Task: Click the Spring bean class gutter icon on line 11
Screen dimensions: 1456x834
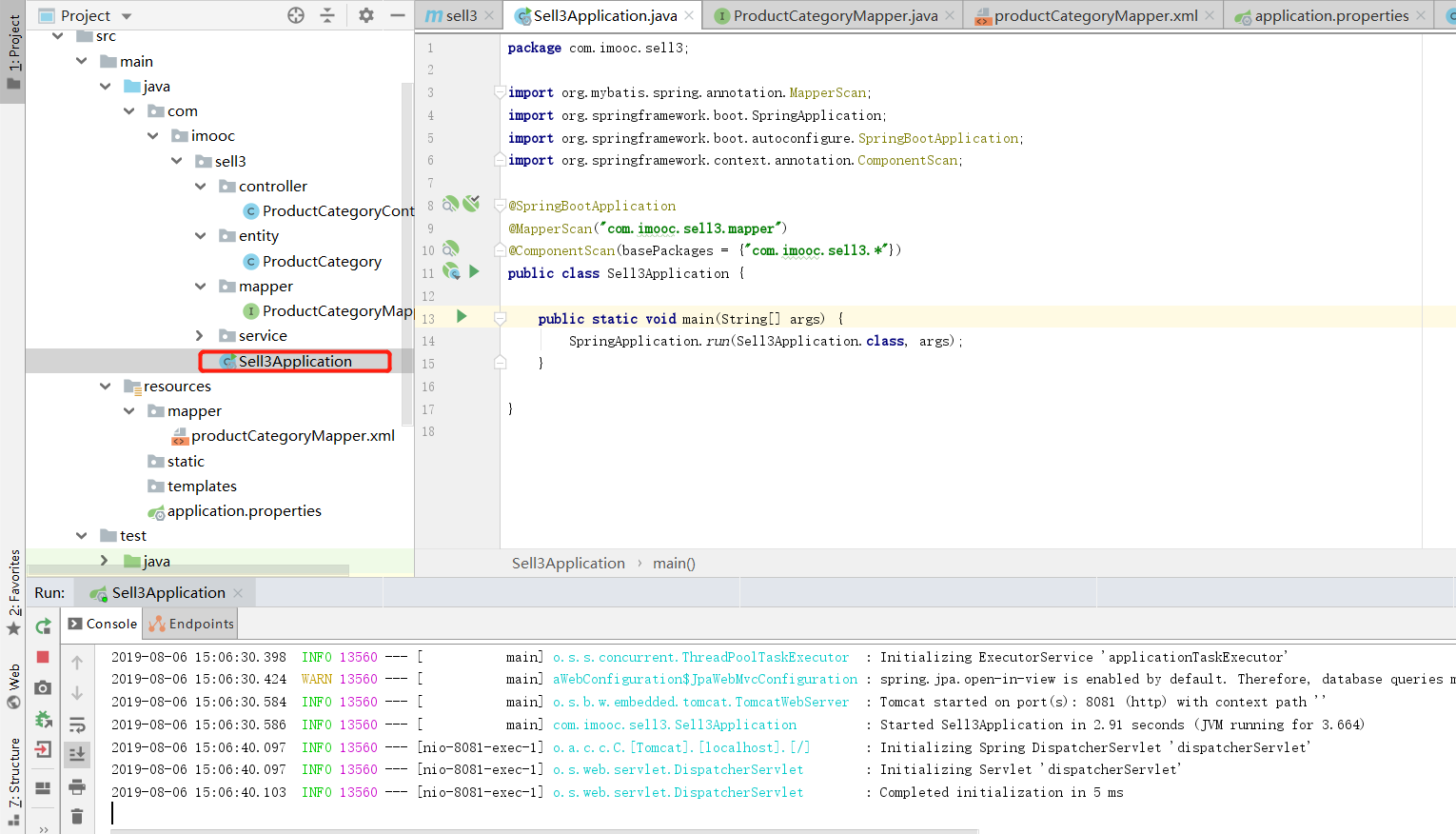Action: click(451, 272)
